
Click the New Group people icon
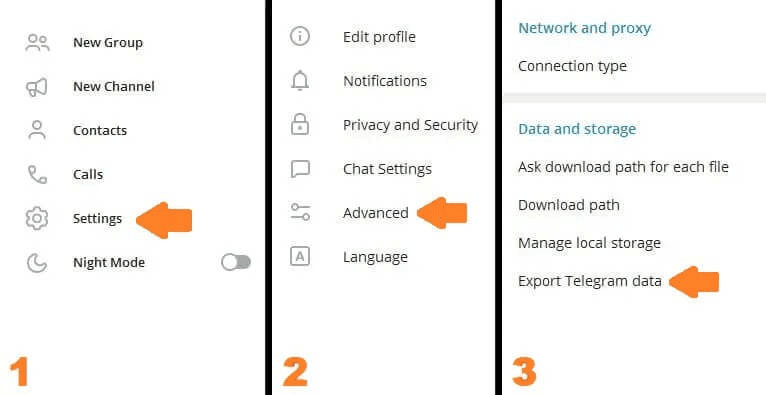pyautogui.click(x=37, y=42)
